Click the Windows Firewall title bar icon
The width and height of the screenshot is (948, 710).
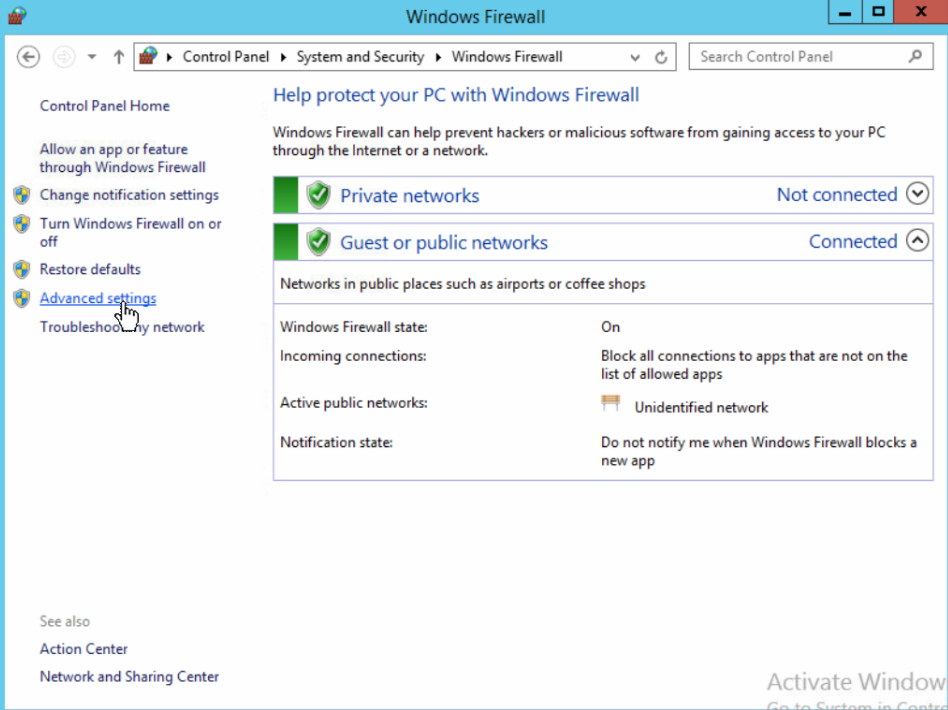coord(17,16)
